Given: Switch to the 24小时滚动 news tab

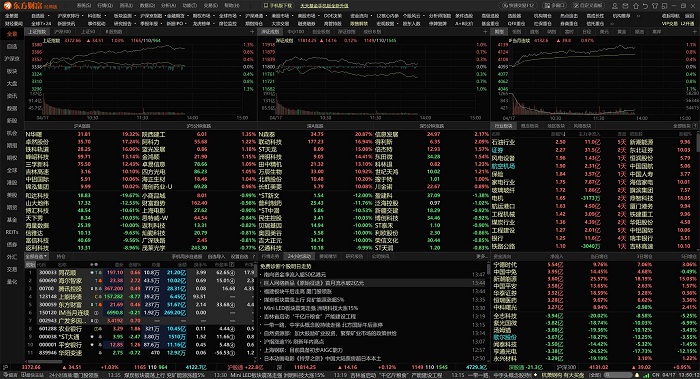Looking at the screenshot, I should (299, 257).
